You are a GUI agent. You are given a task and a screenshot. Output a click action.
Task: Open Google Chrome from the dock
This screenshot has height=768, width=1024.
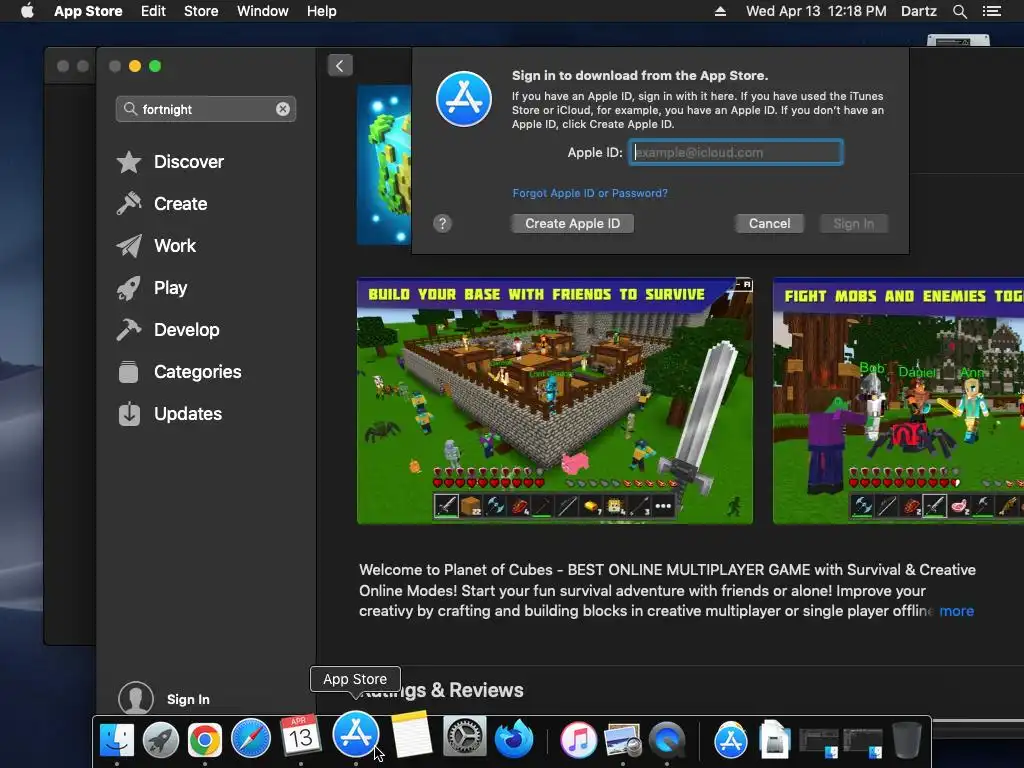(x=204, y=740)
